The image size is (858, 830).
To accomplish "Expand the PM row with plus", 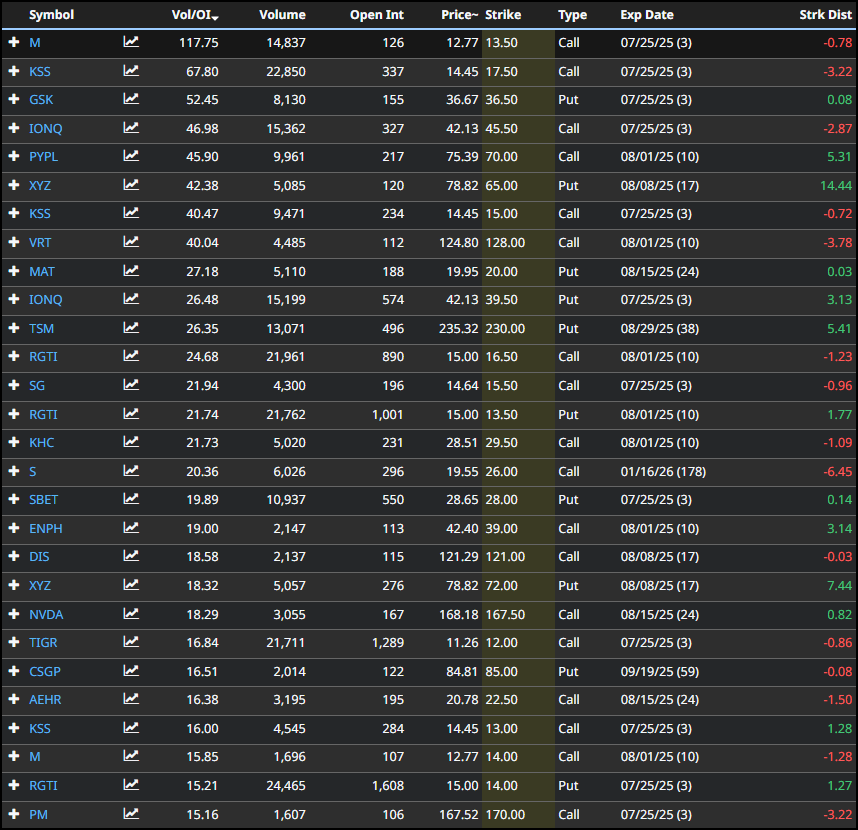I will click(x=14, y=814).
